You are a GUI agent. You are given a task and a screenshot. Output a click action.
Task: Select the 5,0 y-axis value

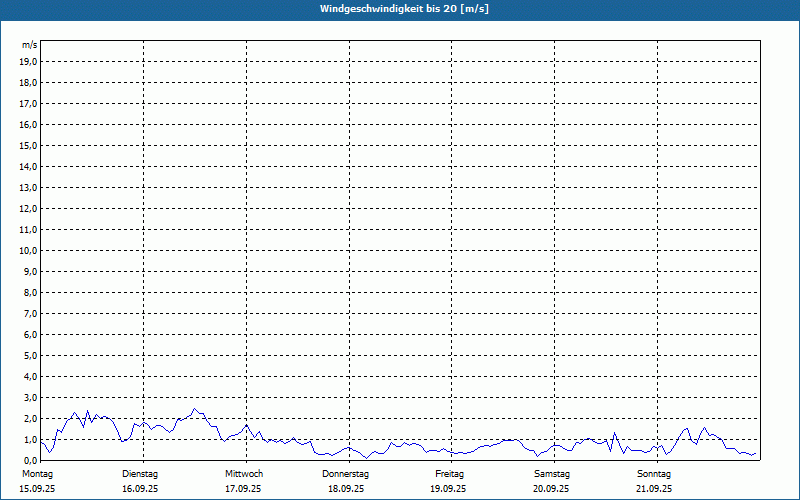point(30,355)
